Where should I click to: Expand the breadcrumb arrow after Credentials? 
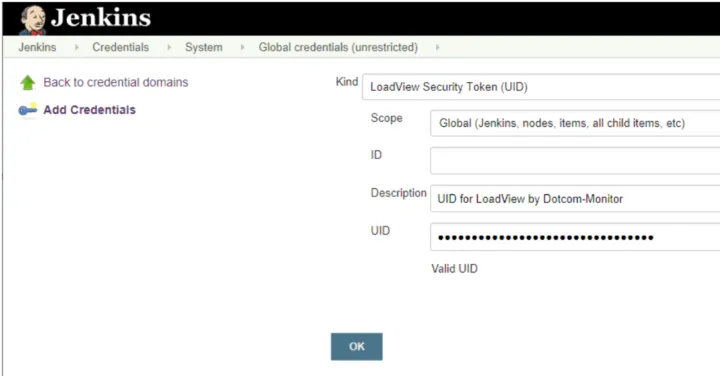(169, 47)
